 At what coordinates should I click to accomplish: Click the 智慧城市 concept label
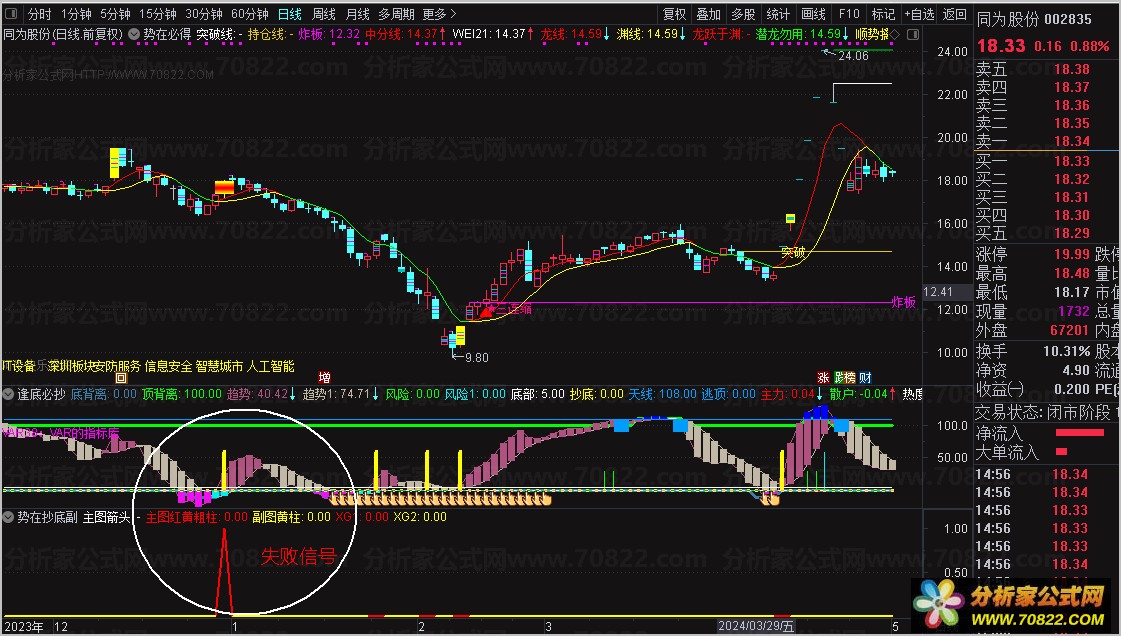(x=219, y=366)
